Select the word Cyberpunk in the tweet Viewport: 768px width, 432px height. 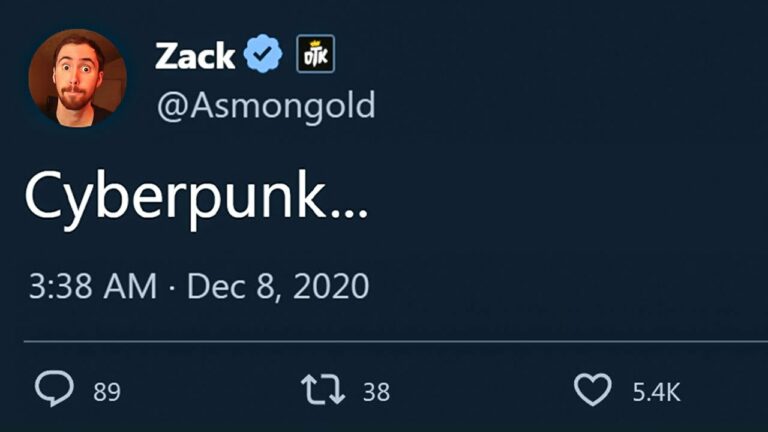click(176, 201)
